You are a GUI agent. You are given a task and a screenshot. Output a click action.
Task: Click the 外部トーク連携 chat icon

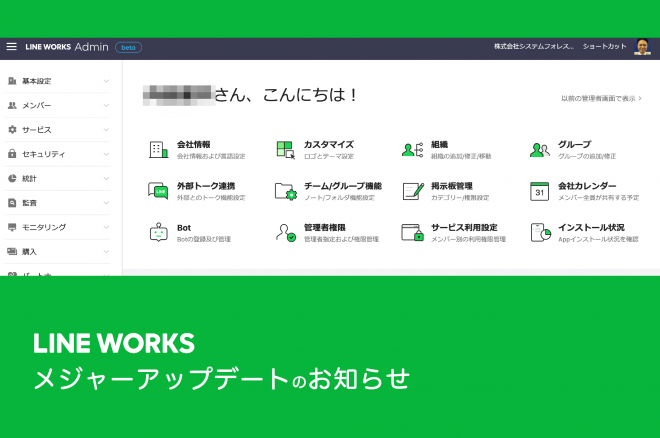(158, 191)
